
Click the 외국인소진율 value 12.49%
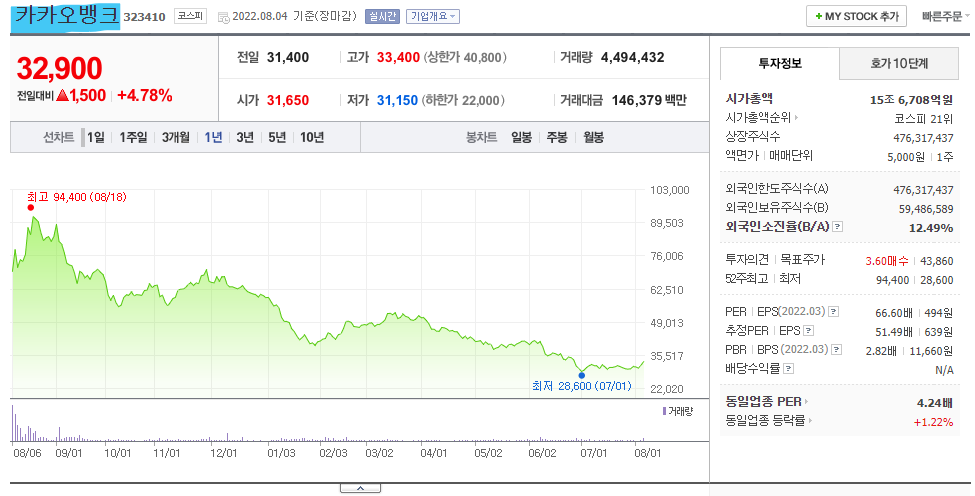point(931,228)
